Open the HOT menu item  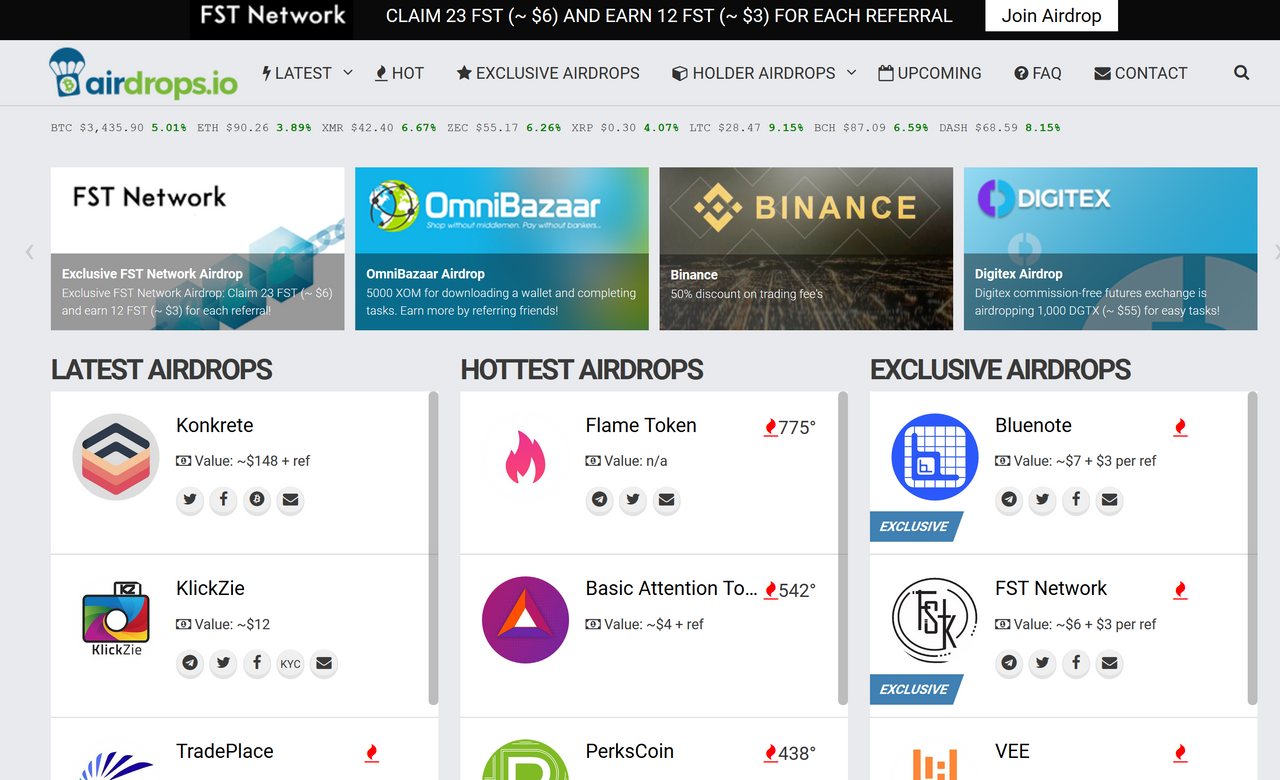coord(399,73)
